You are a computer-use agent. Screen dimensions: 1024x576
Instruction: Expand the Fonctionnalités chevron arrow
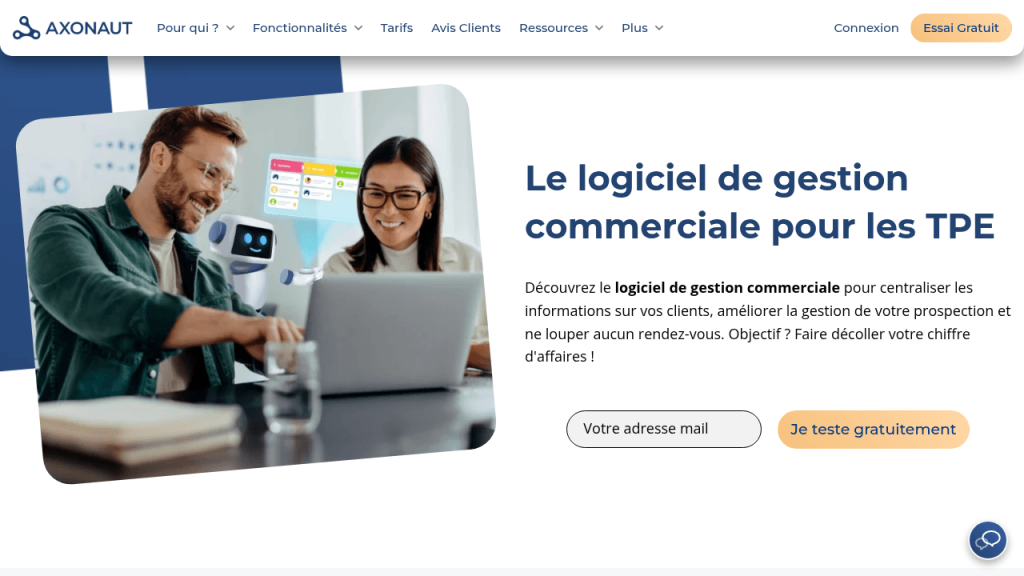(x=358, y=28)
